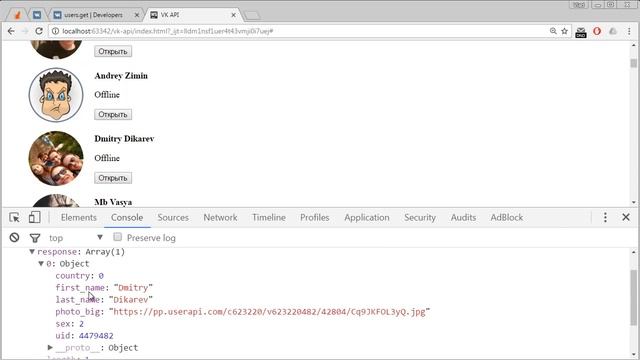Click the Dmitry Dikarev name text
This screenshot has width=640, height=360.
click(124, 139)
